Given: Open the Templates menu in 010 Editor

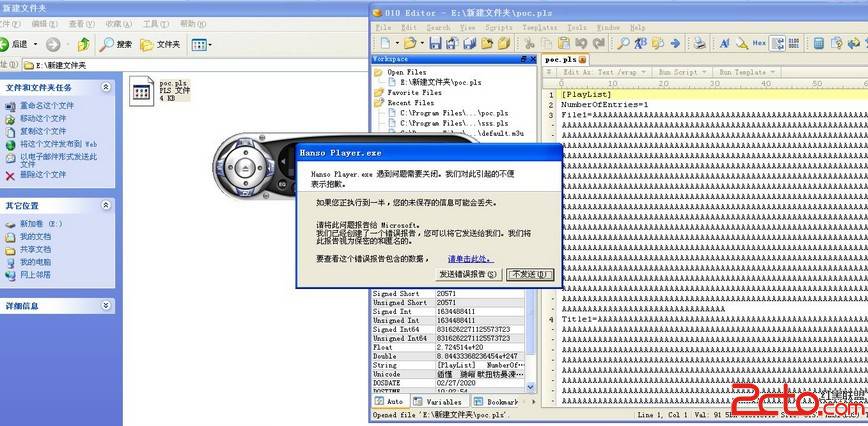Looking at the screenshot, I should coord(539,27).
